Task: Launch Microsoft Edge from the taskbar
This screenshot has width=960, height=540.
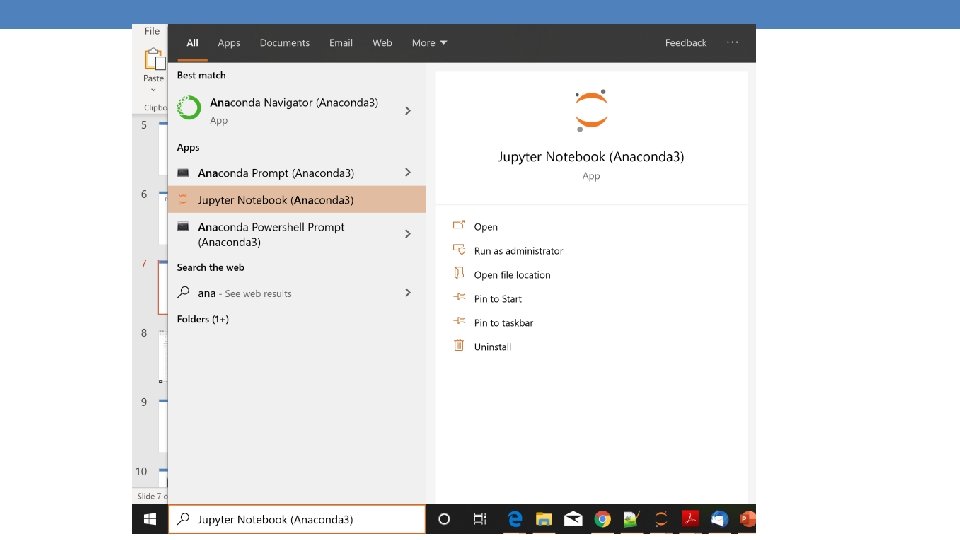Action: coord(515,519)
